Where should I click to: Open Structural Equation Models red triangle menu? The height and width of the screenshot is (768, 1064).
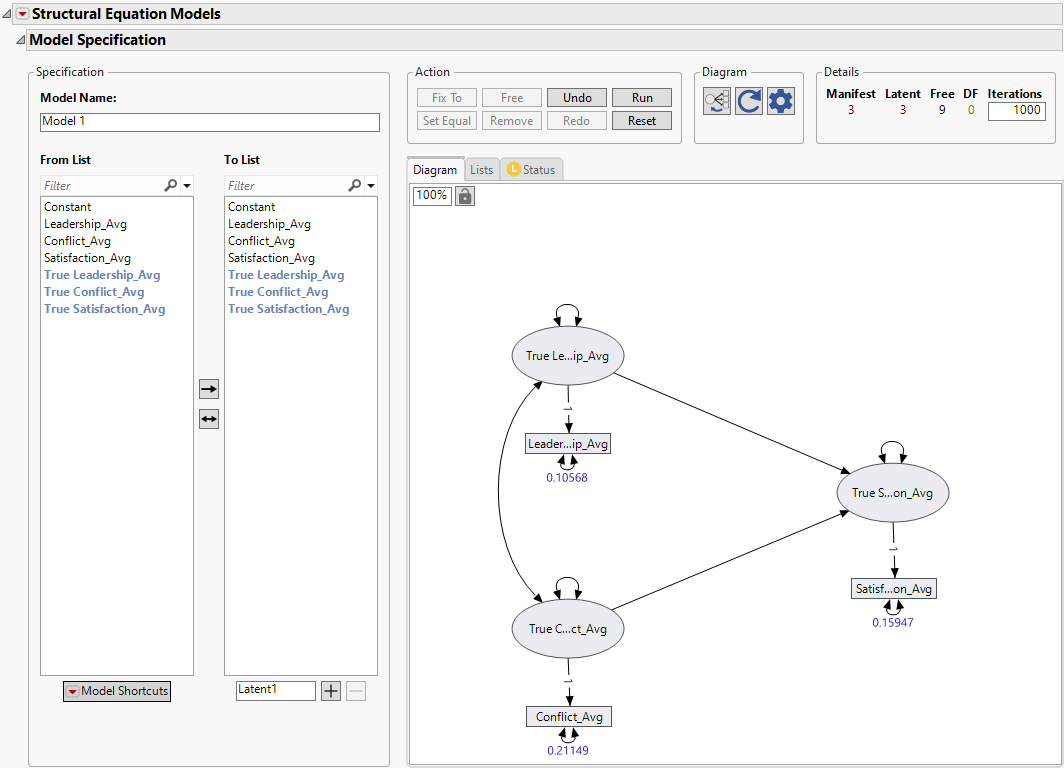coord(22,14)
